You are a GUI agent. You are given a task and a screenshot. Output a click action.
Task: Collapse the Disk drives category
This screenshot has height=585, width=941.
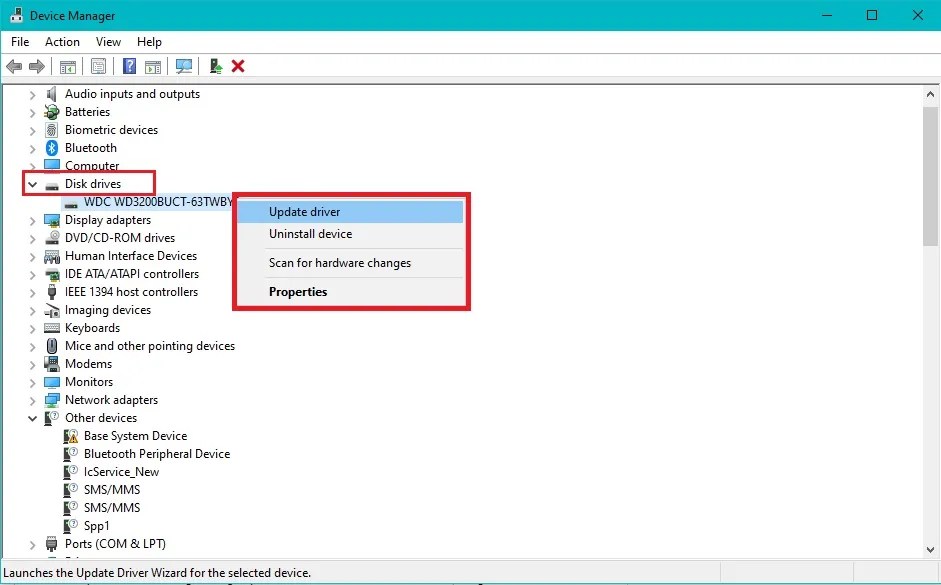pos(33,183)
